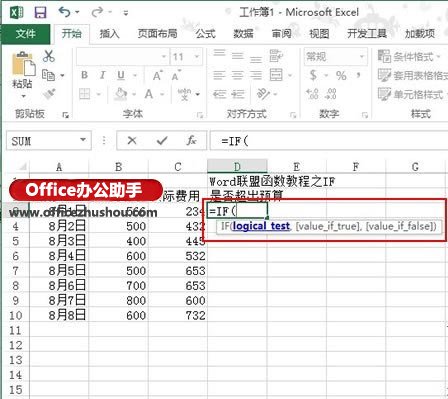Screen dimensions: 448x399
Task: Open the 开发工具 ribbon tab
Action: click(367, 34)
